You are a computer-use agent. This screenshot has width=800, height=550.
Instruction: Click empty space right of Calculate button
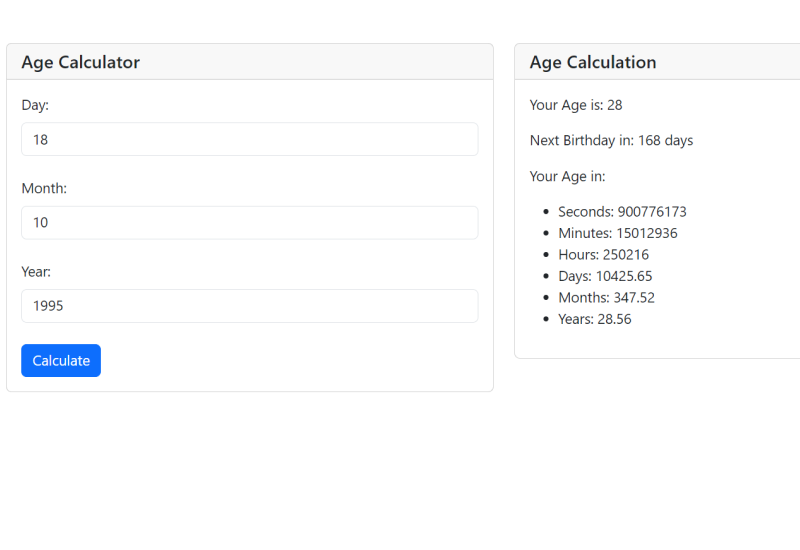tap(300, 360)
